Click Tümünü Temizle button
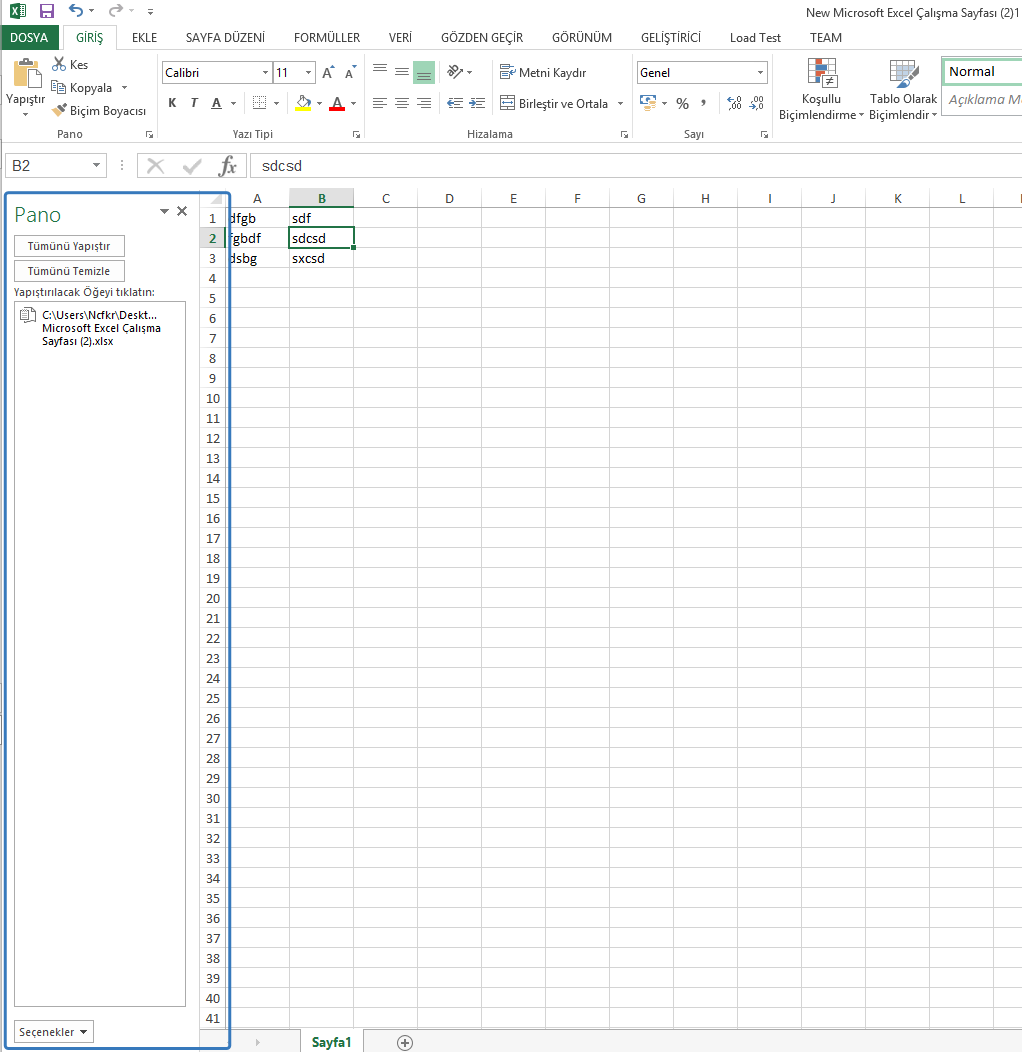Viewport: 1022px width, 1052px height. coord(69,271)
